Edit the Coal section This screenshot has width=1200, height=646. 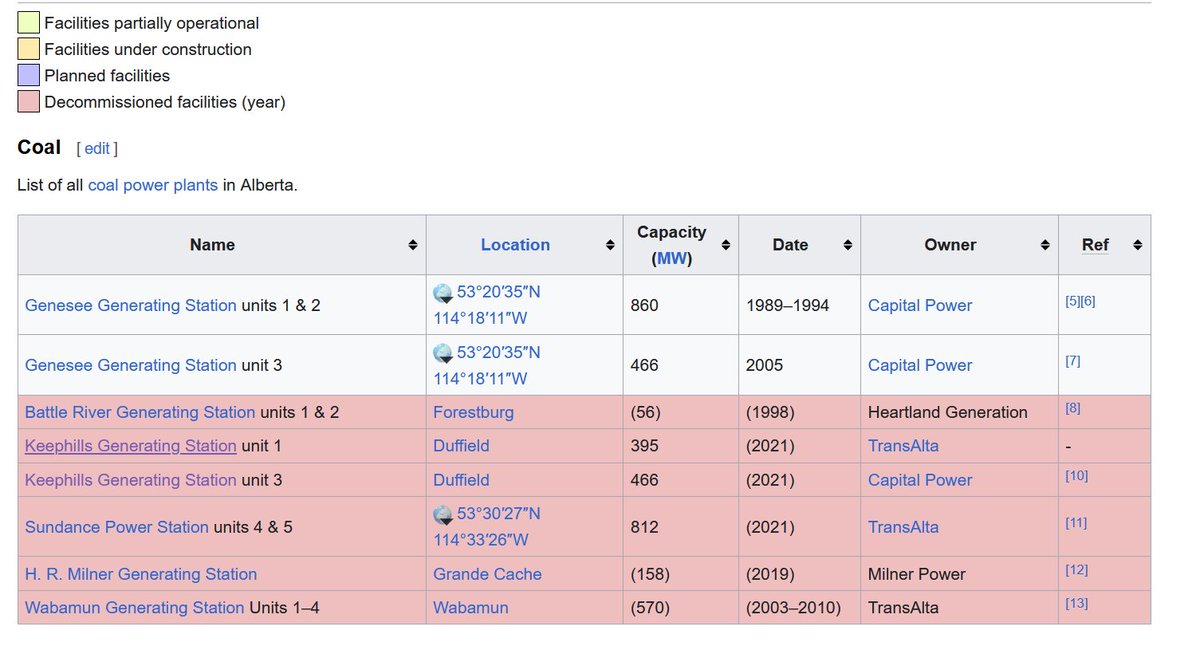click(x=97, y=148)
